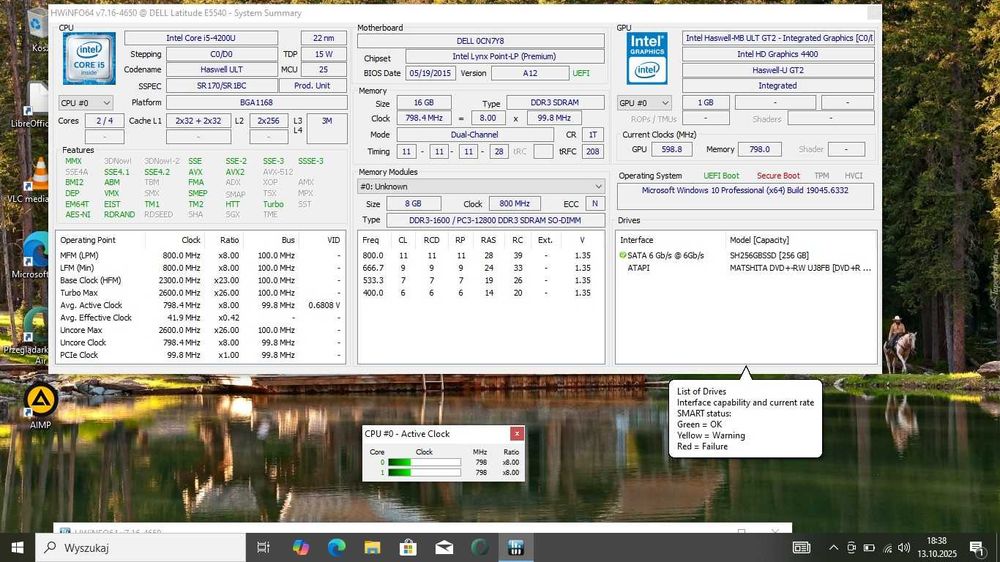Click the dark green round taskbar app

(480, 547)
